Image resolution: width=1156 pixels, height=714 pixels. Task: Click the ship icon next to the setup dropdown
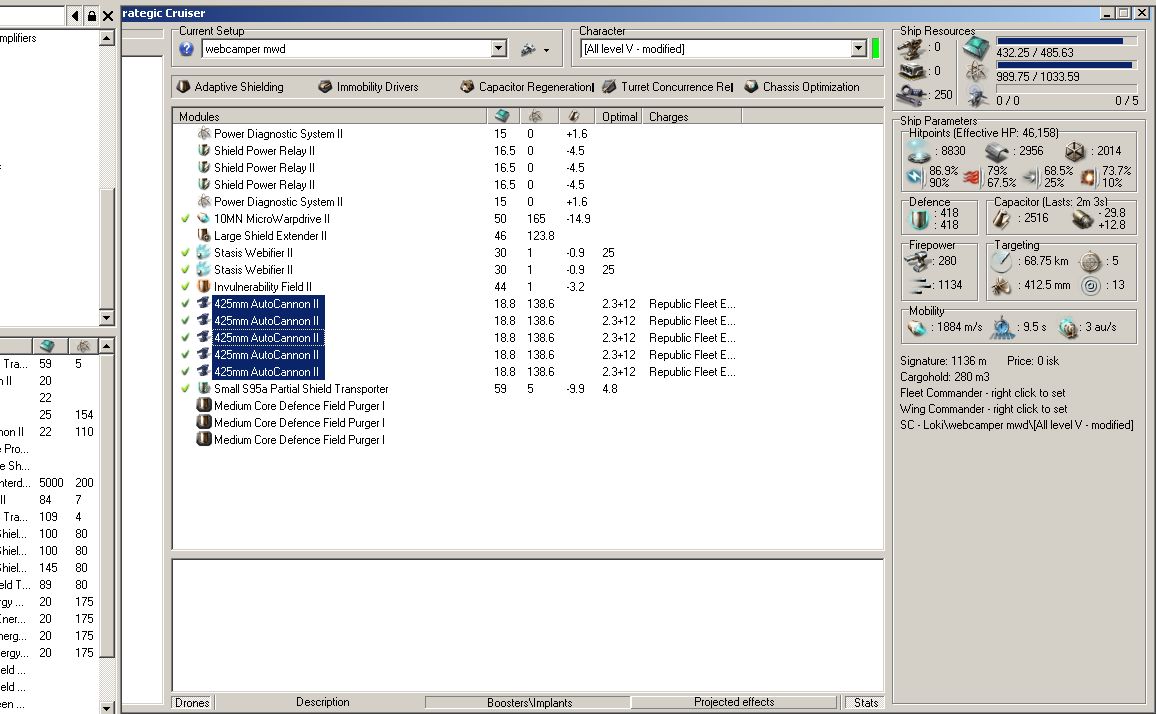pos(528,49)
